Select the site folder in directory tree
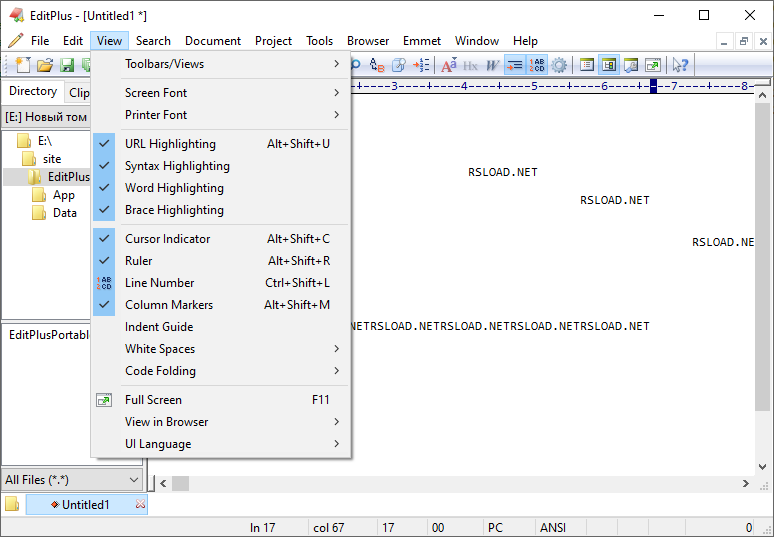This screenshot has width=774, height=537. (52, 159)
